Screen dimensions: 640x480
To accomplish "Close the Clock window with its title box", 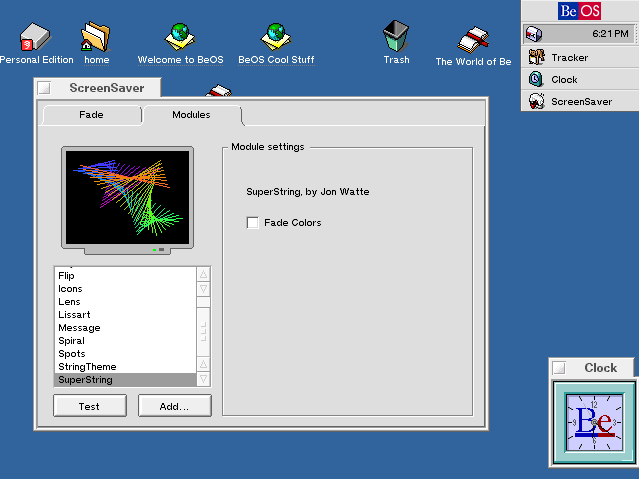I will coord(559,368).
